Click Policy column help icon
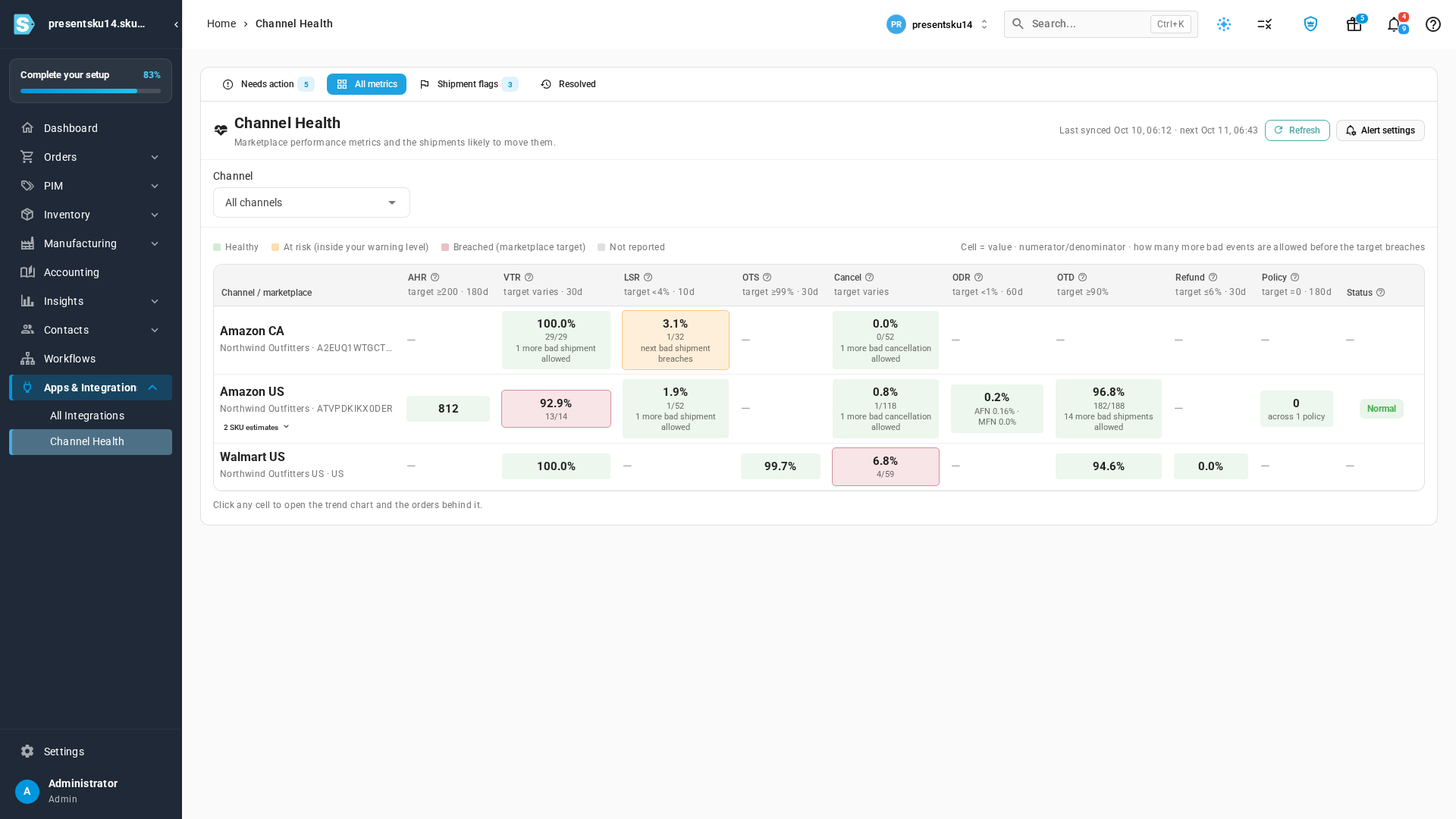Screen dimensions: 1456x819 1295,278
